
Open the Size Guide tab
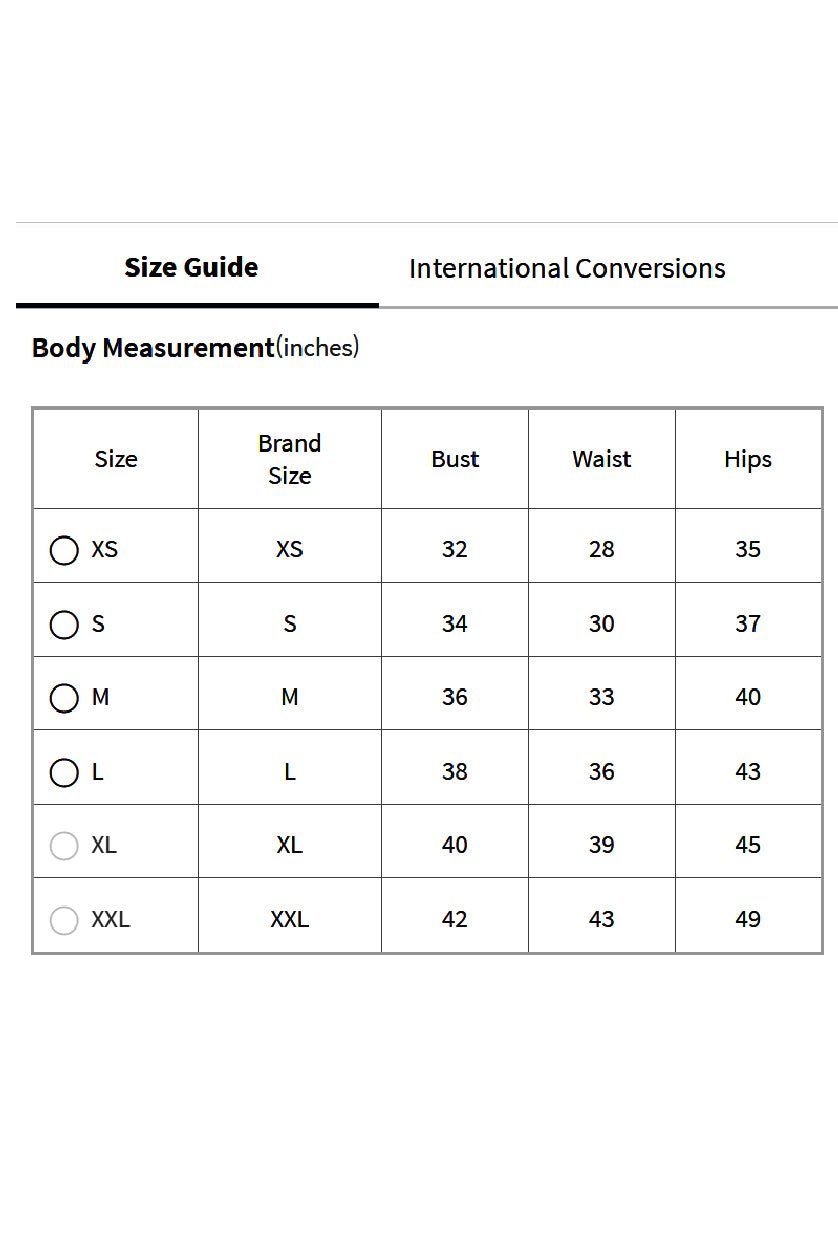[191, 267]
